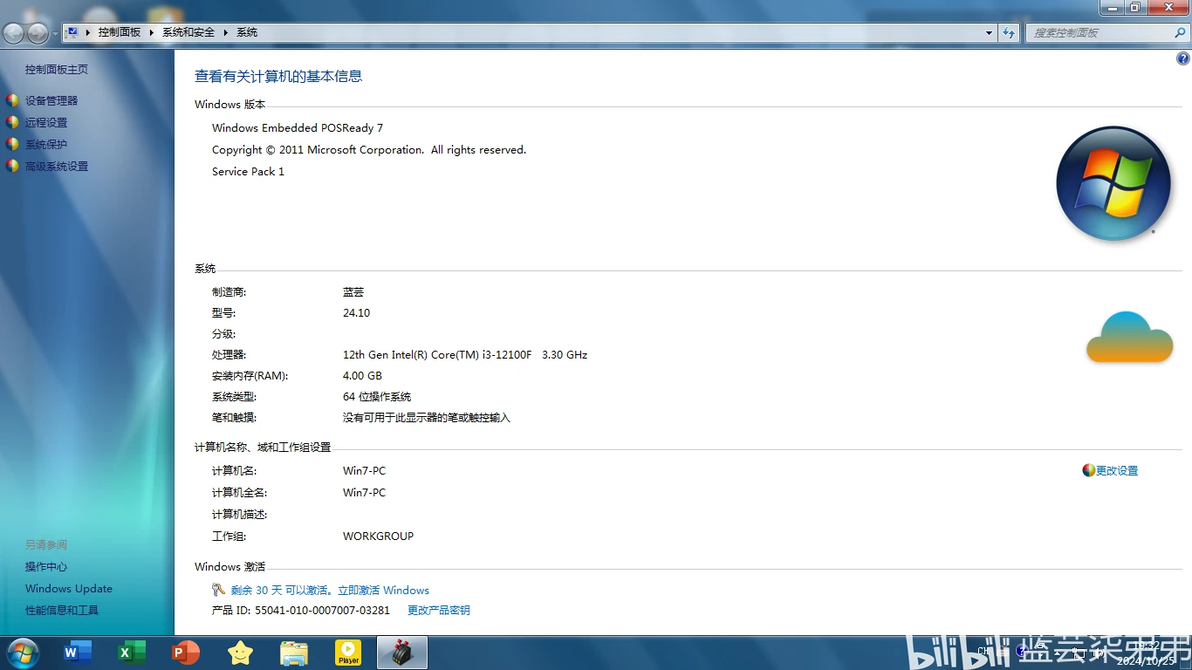Expand arrow after 控制面板 breadcrumb
This screenshot has width=1192, height=670.
[x=151, y=32]
